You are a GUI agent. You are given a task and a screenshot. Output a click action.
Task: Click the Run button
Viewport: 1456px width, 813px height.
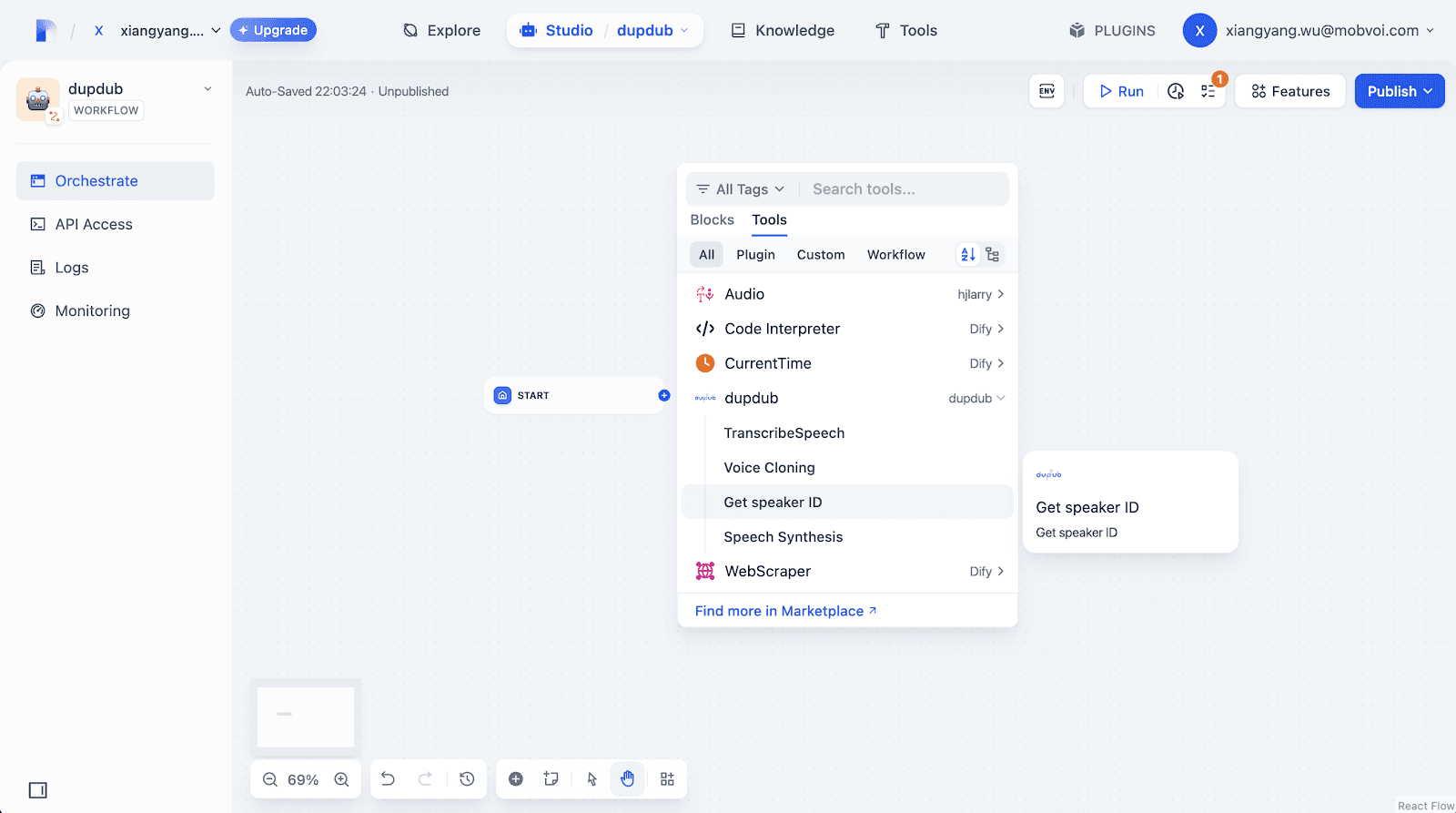(1121, 91)
